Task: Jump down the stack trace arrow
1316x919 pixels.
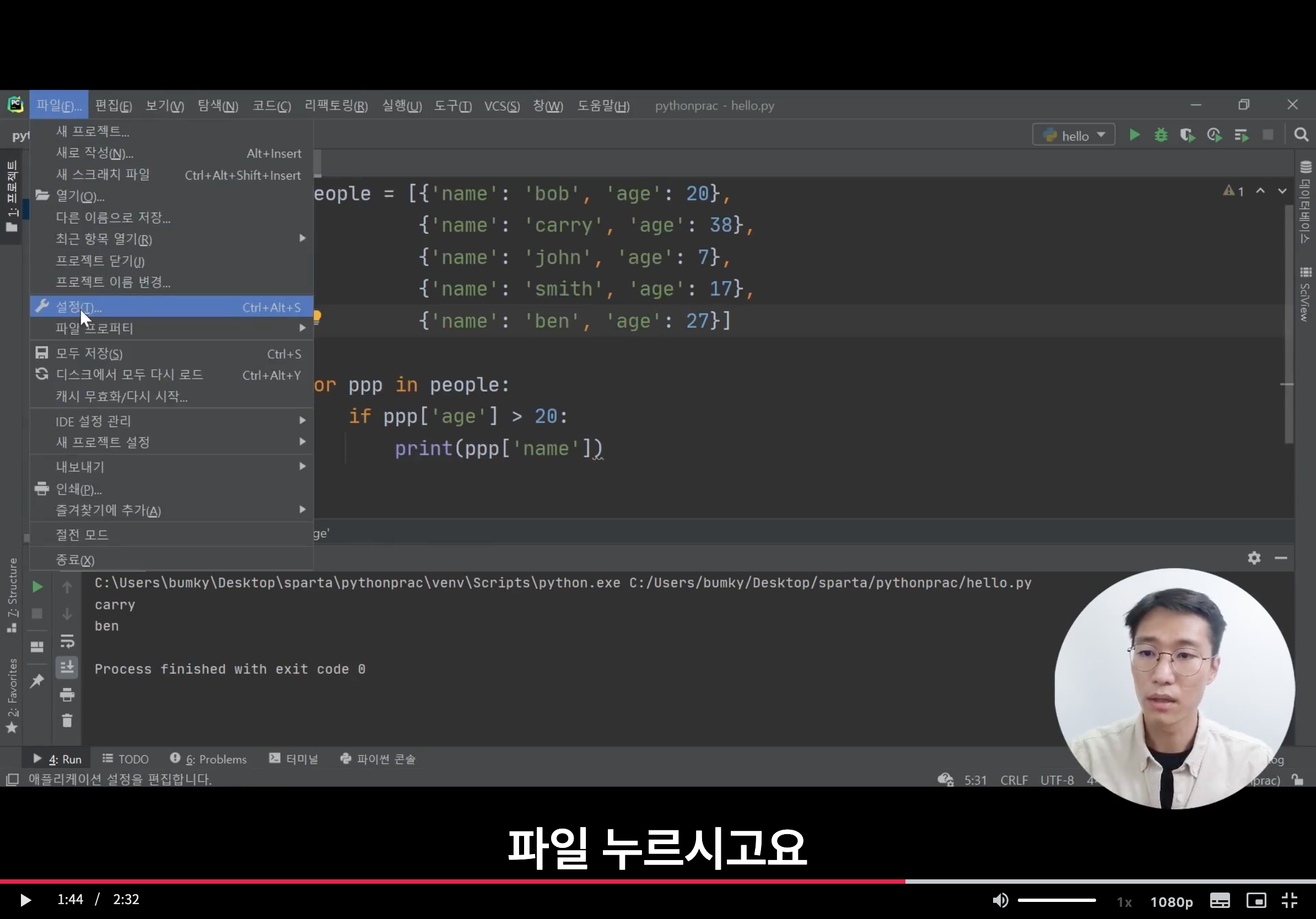Action: click(67, 614)
